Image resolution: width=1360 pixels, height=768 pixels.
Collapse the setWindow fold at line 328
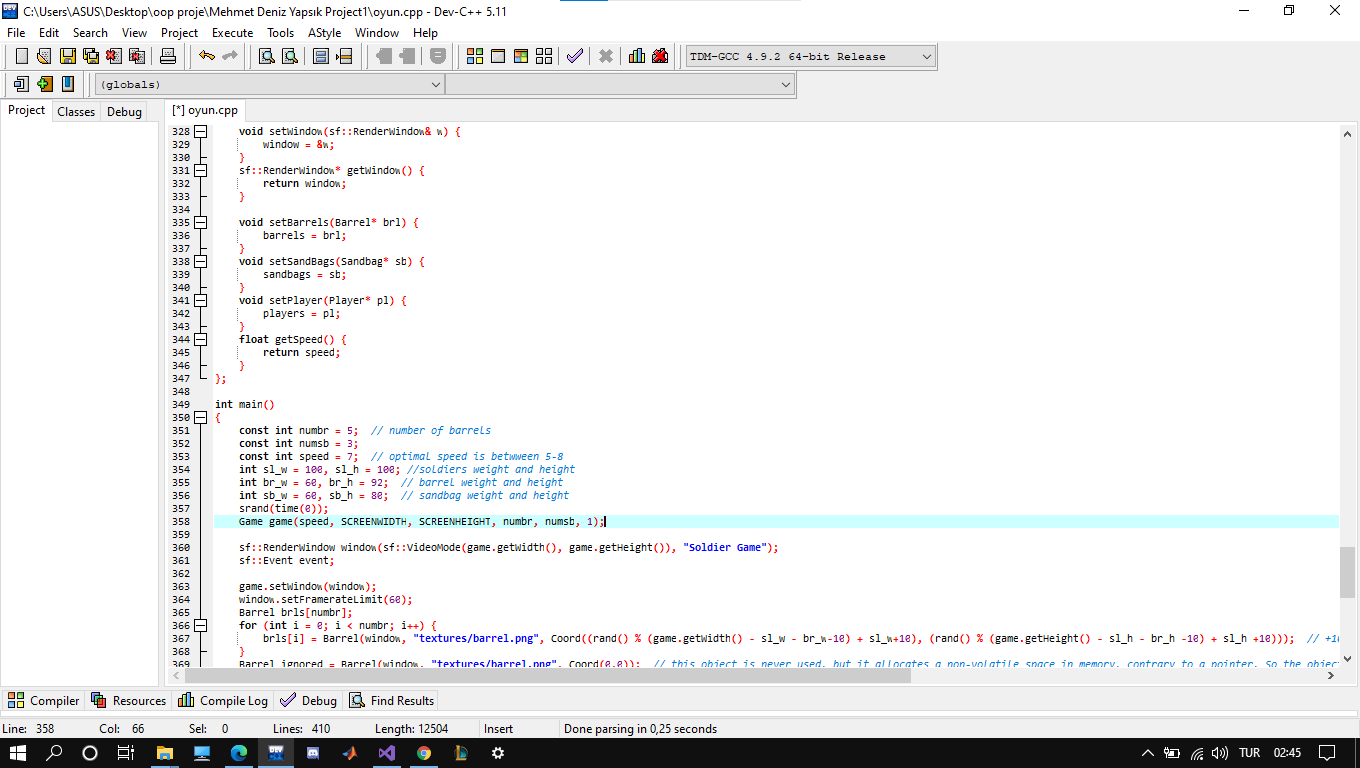pyautogui.click(x=200, y=131)
